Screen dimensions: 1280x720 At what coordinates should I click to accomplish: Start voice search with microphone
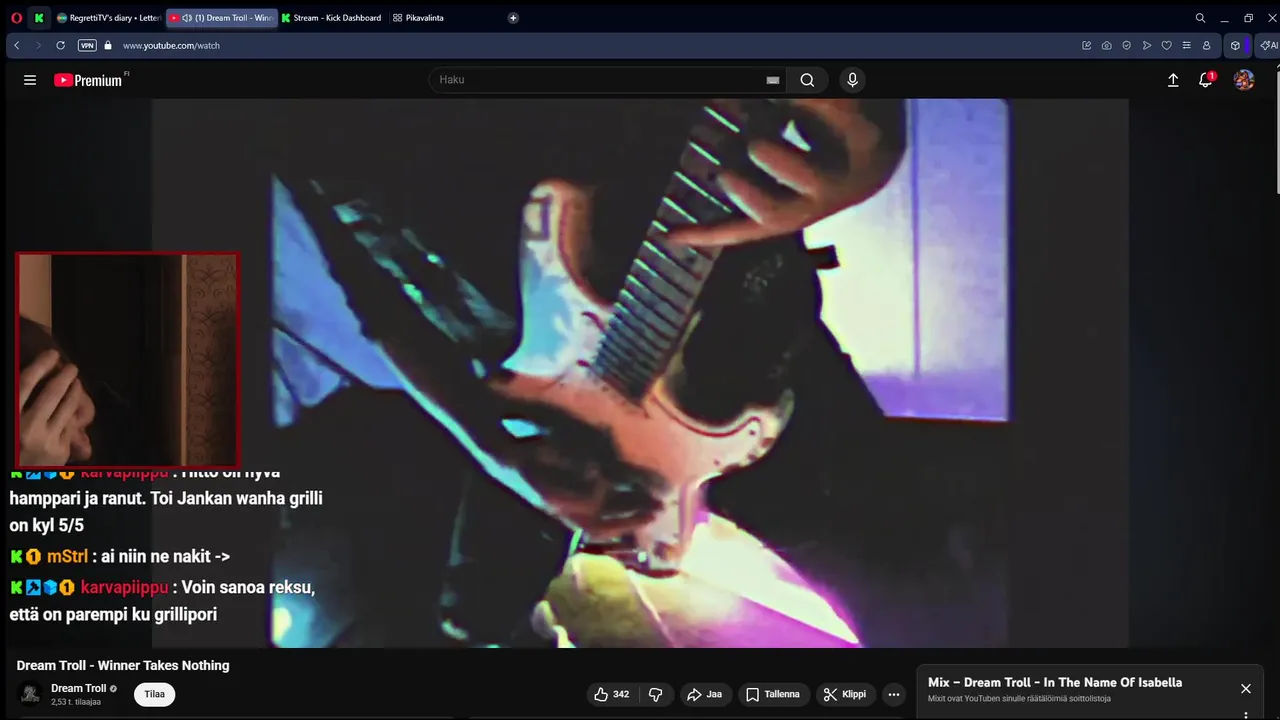852,80
